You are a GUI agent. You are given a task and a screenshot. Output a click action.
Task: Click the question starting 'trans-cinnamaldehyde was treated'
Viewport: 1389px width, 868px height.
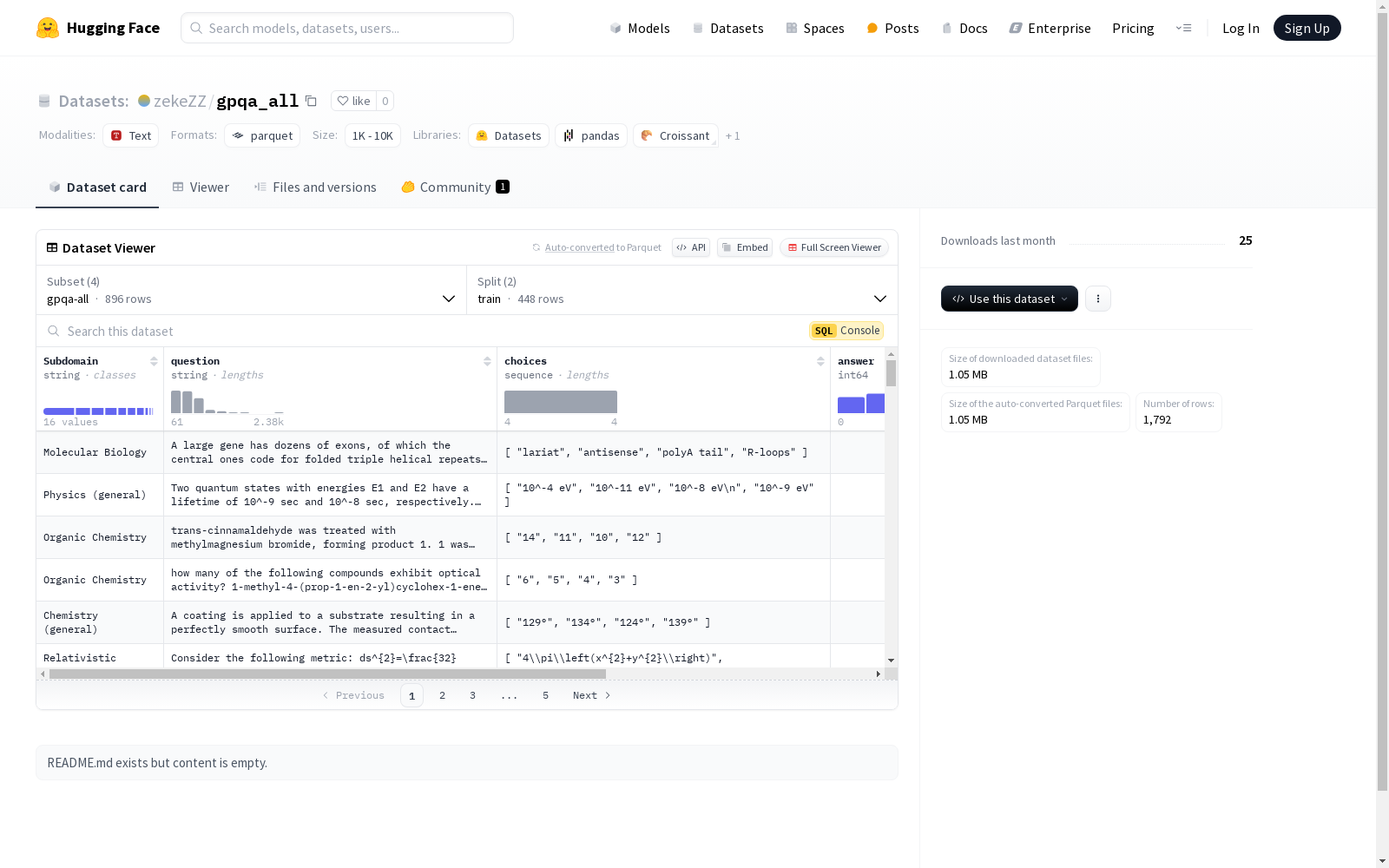(x=330, y=537)
